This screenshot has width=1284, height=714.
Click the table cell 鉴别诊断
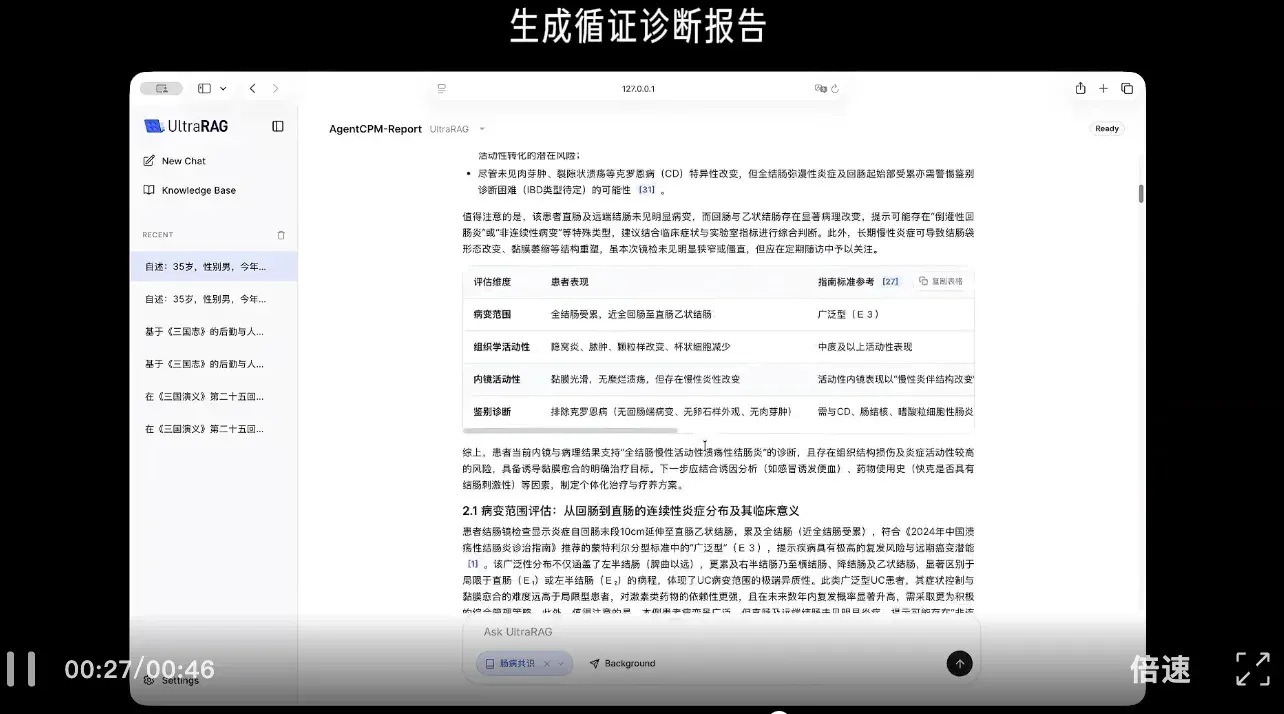[x=492, y=412]
